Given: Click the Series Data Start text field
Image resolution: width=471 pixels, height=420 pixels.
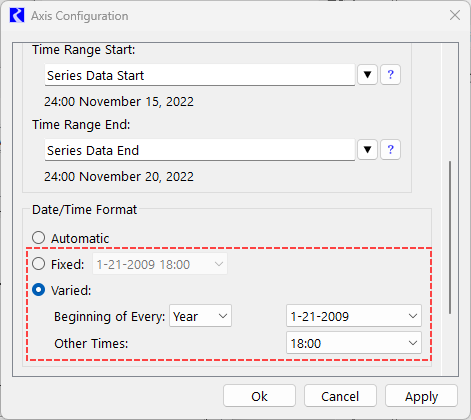Looking at the screenshot, I should (x=200, y=75).
